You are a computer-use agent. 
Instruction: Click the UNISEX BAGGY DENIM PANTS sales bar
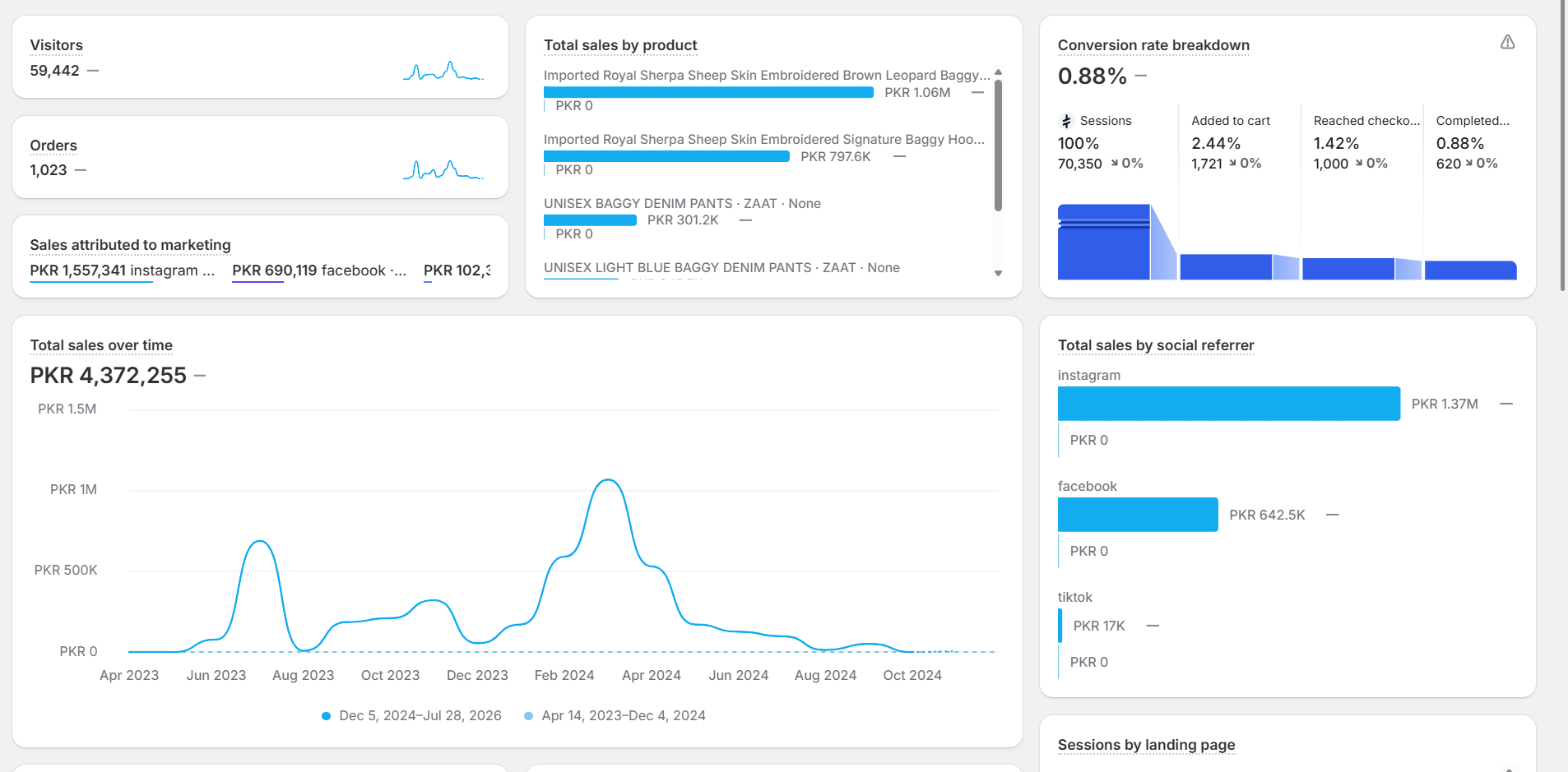[x=590, y=220]
